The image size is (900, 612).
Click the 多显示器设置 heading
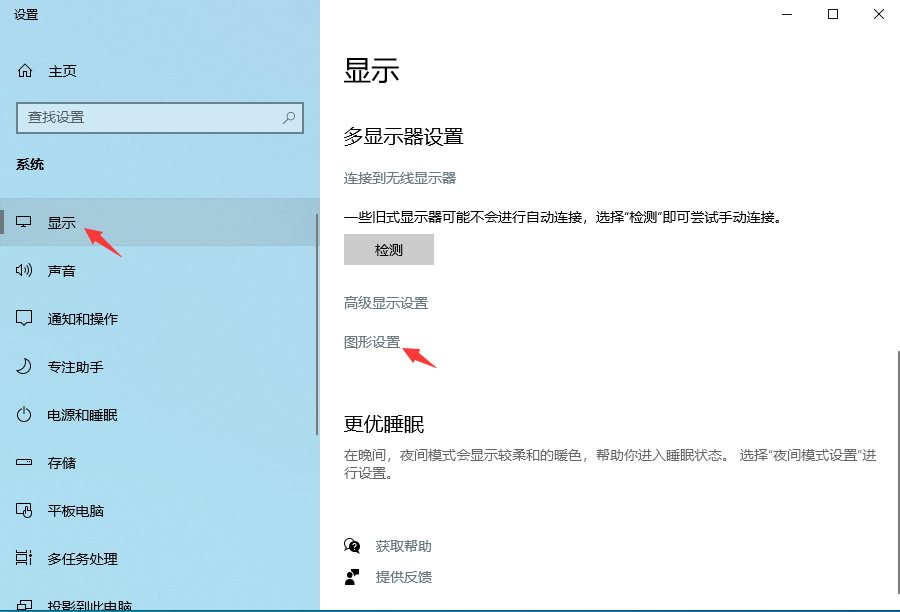(x=404, y=137)
